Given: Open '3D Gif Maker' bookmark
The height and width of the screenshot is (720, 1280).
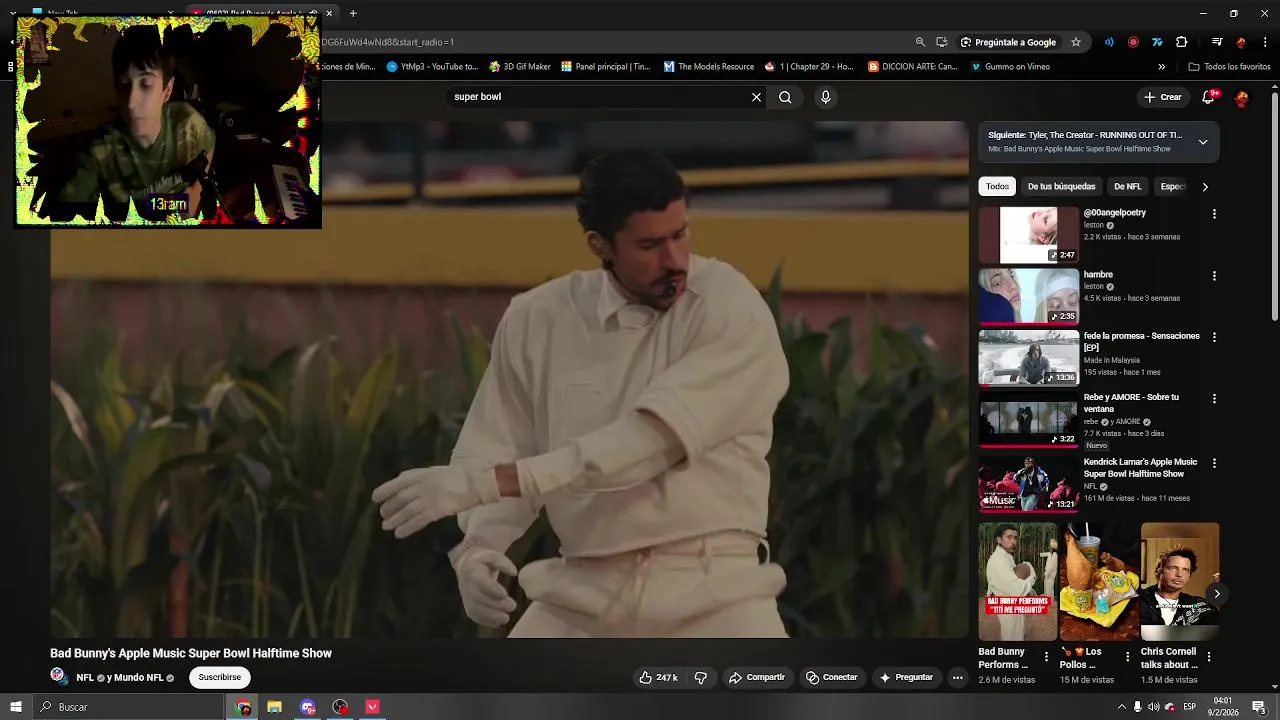Looking at the screenshot, I should pos(520,67).
